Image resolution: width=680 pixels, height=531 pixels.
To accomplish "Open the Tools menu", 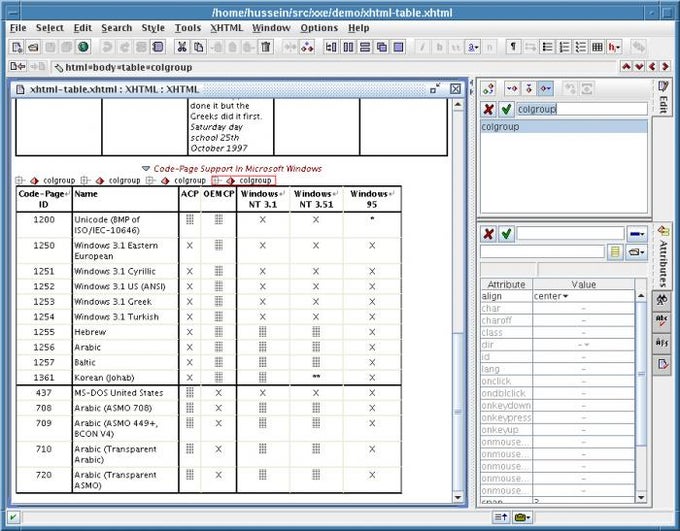I will click(x=187, y=28).
